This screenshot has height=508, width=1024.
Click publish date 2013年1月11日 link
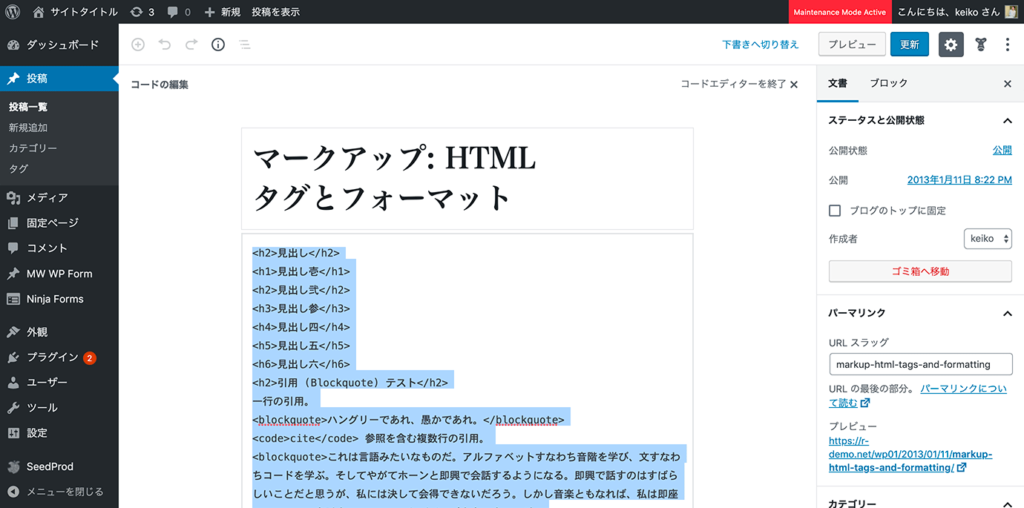pyautogui.click(x=960, y=180)
